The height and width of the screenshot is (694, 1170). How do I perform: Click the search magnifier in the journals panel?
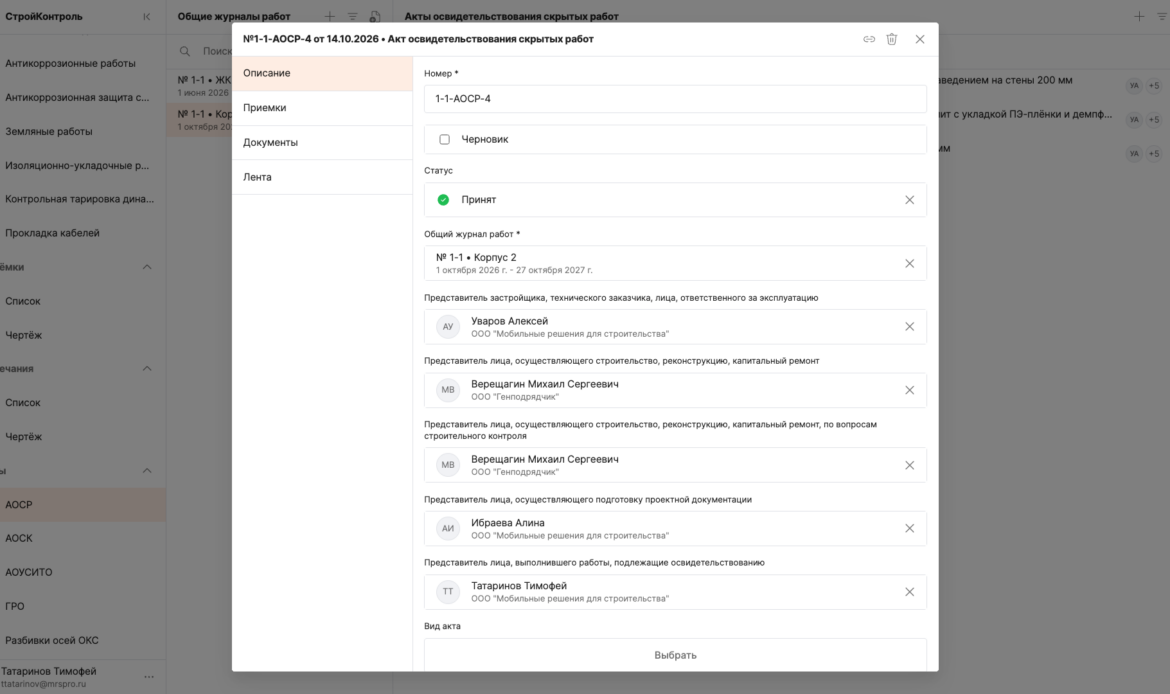184,51
